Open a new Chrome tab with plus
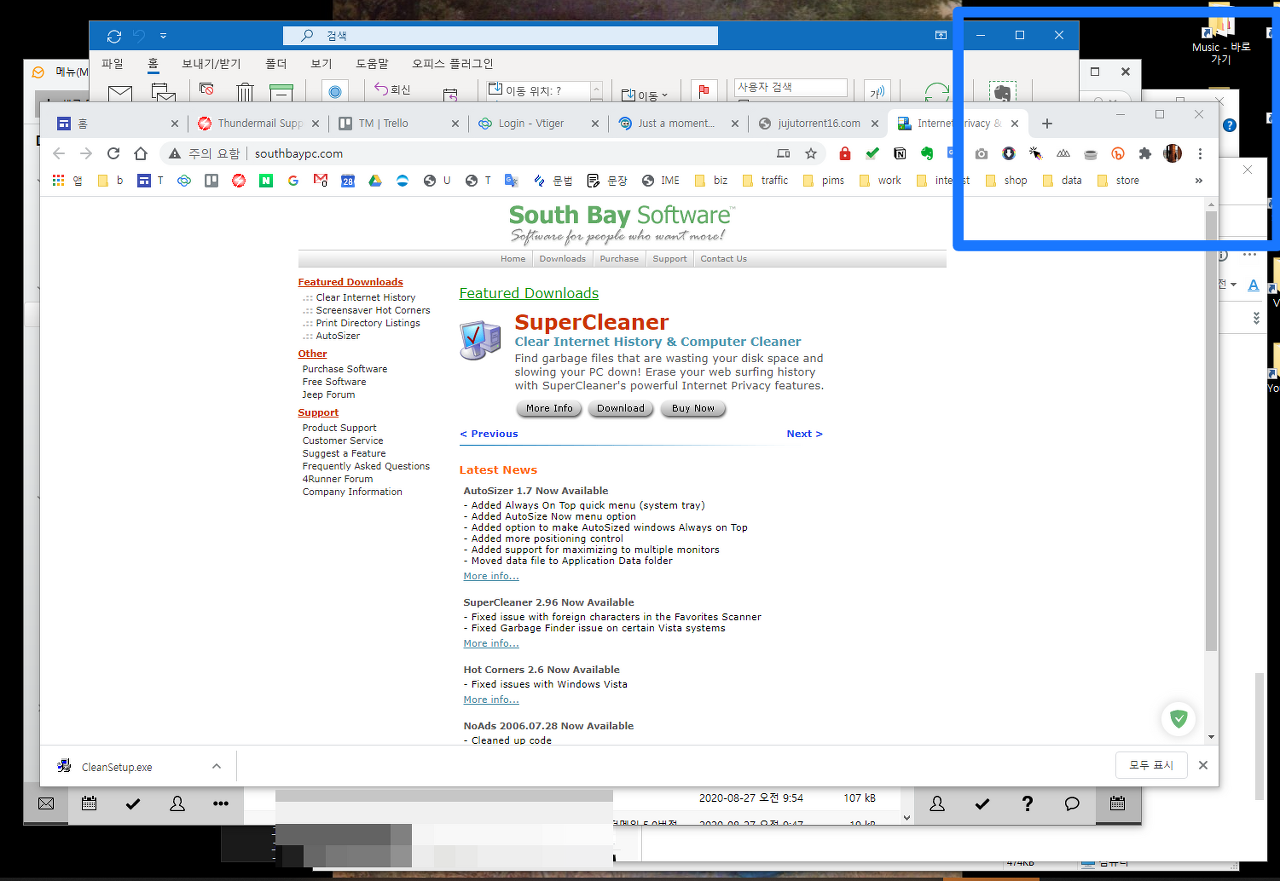This screenshot has width=1280, height=881. tap(1047, 123)
